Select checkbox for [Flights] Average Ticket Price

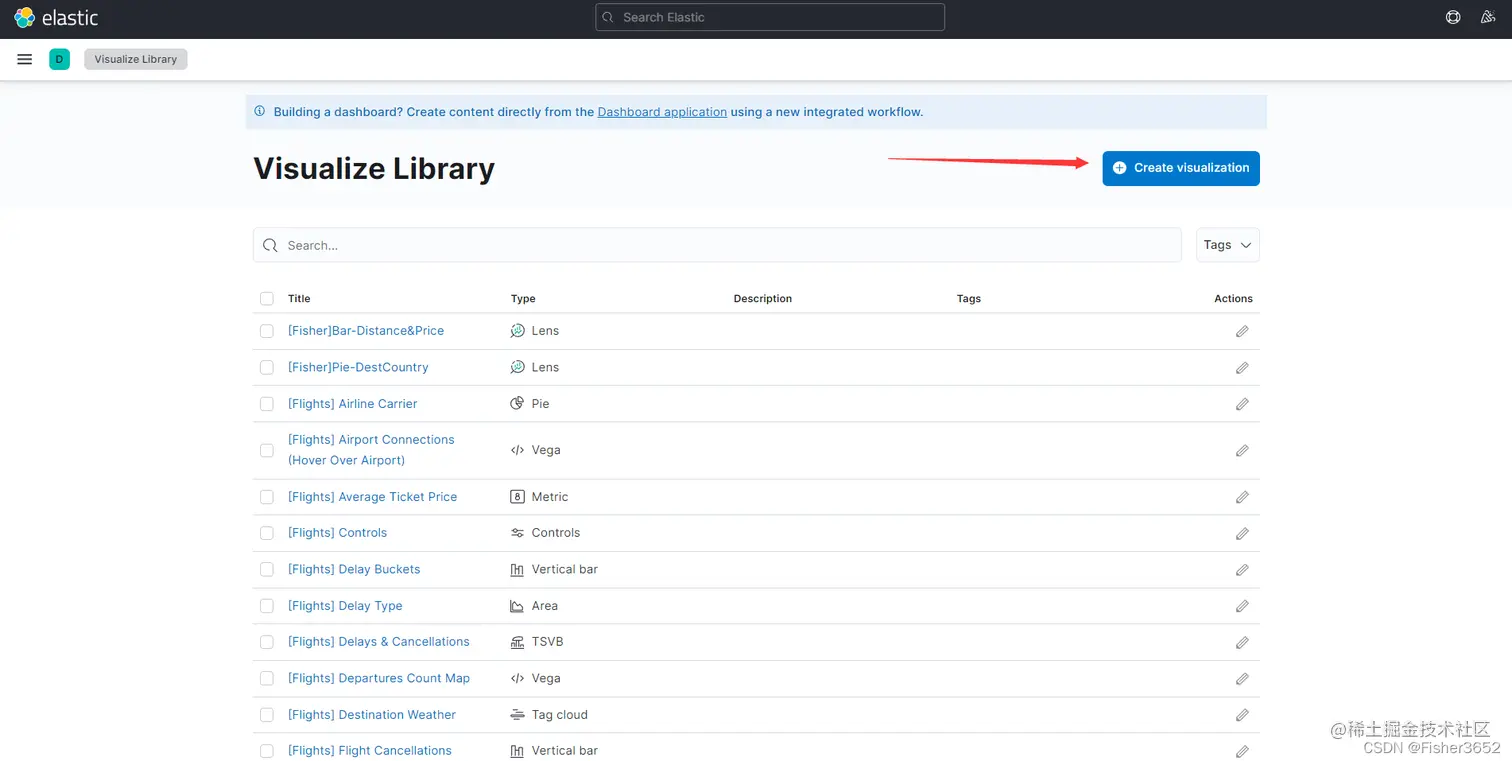click(266, 497)
